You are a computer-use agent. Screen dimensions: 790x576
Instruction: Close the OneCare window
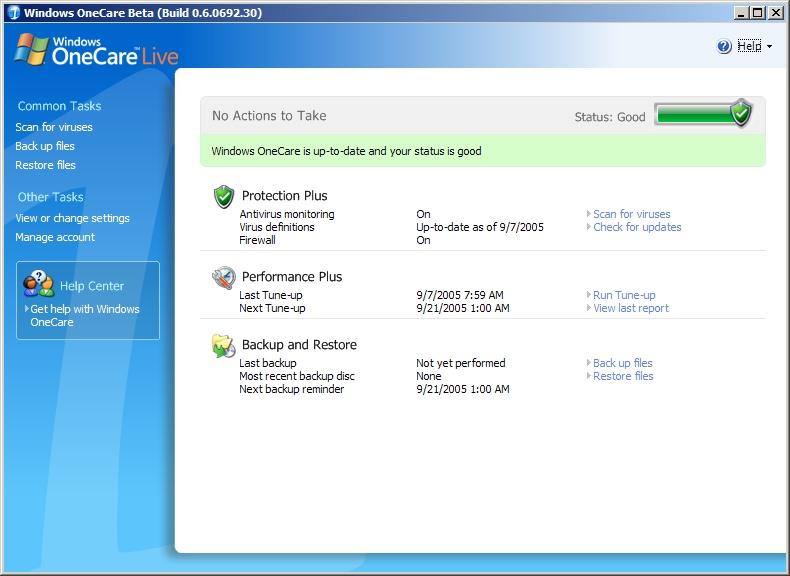click(775, 13)
